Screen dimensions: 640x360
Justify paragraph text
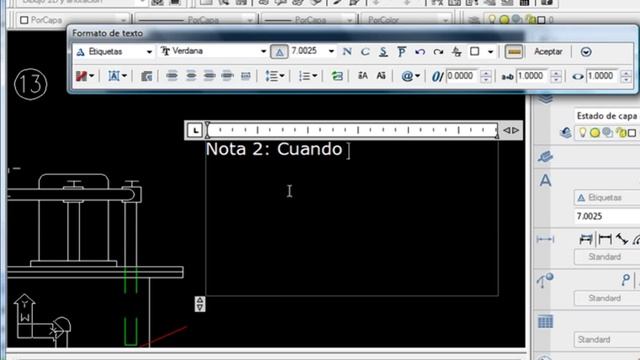coord(227,76)
